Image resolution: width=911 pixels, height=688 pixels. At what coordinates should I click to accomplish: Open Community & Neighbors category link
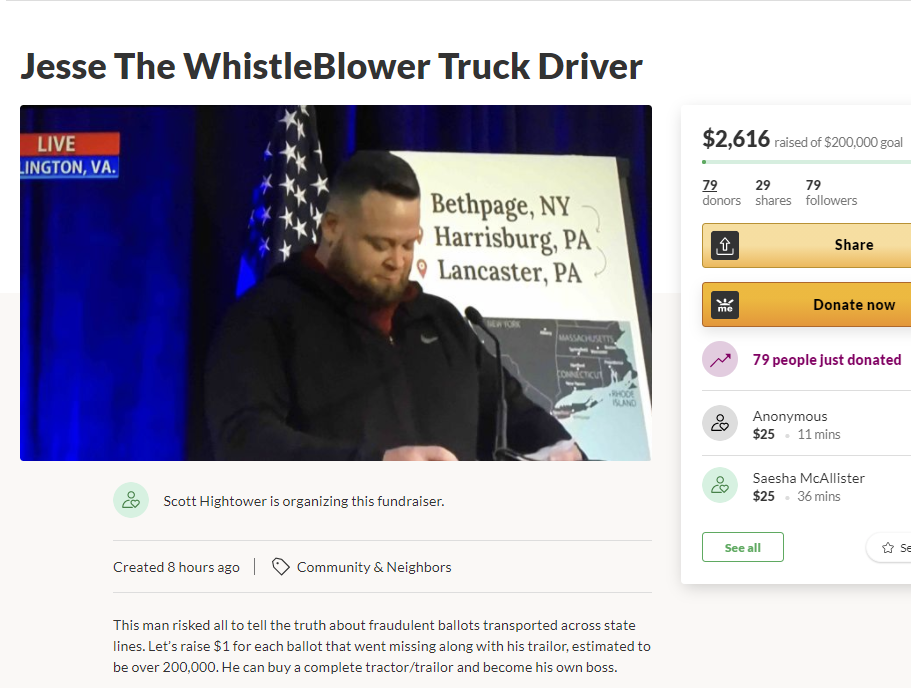click(x=374, y=567)
